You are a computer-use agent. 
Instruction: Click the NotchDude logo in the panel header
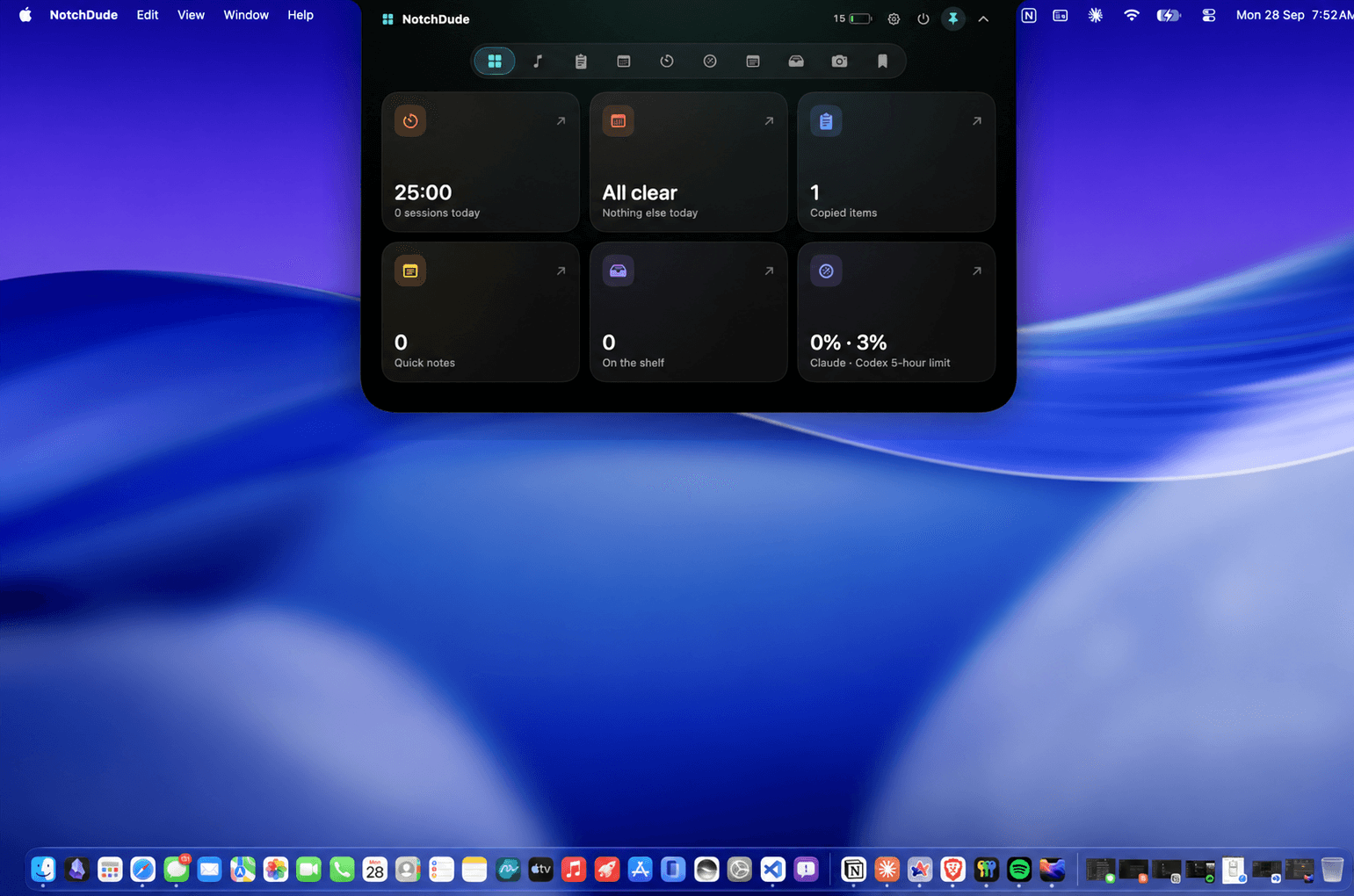[x=387, y=18]
